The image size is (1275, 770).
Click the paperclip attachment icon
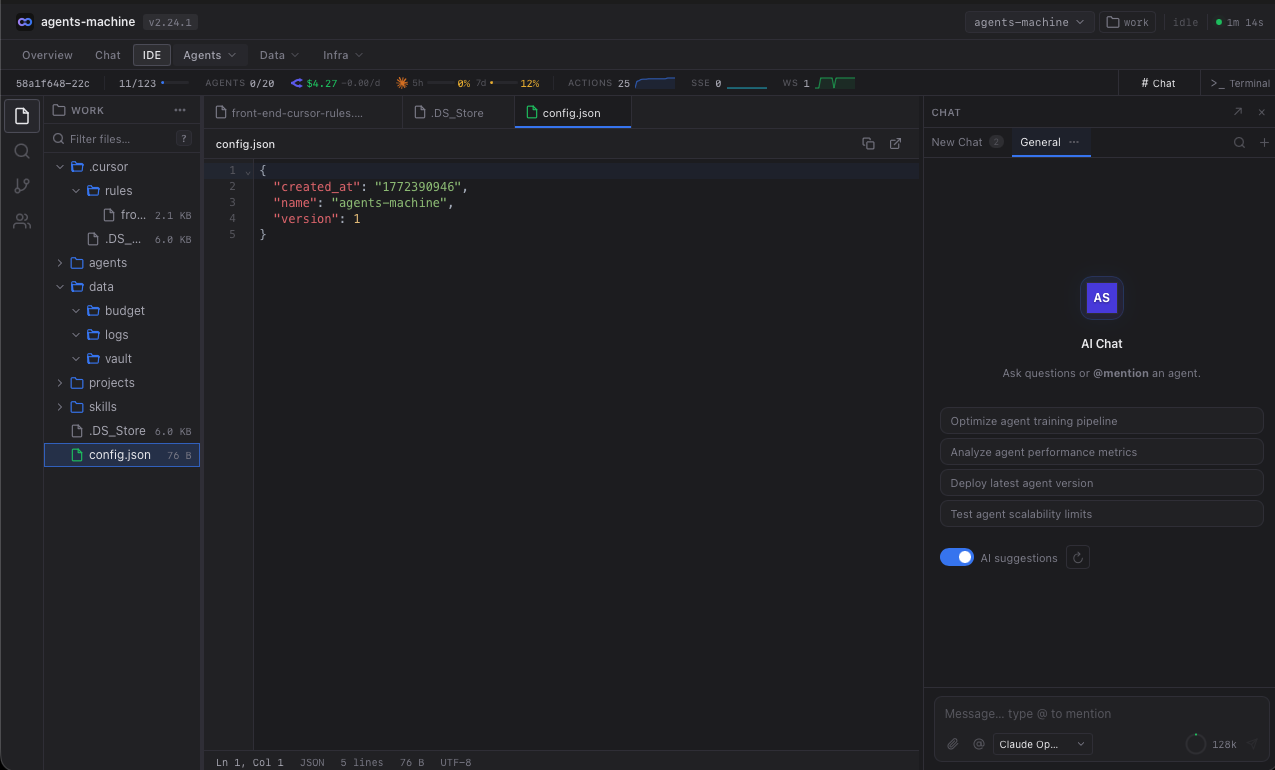pyautogui.click(x=953, y=744)
